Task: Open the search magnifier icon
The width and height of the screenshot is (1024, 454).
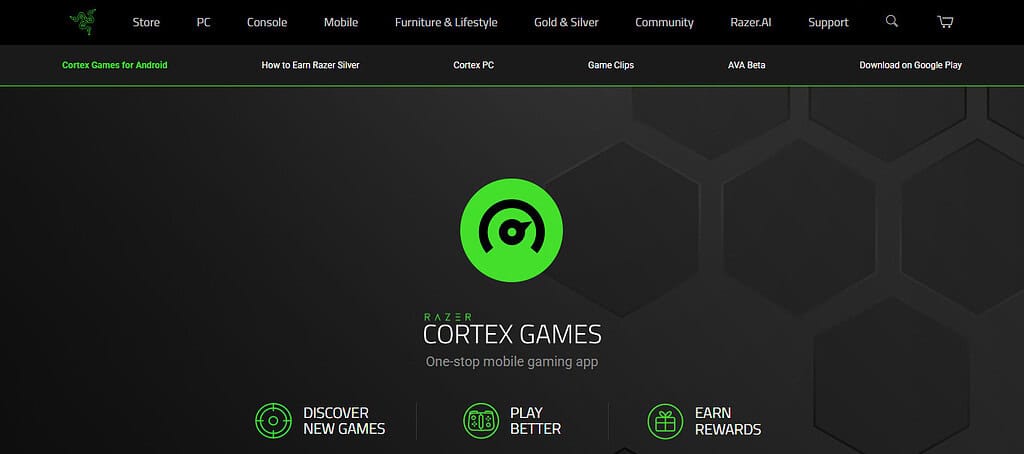Action: [891, 22]
